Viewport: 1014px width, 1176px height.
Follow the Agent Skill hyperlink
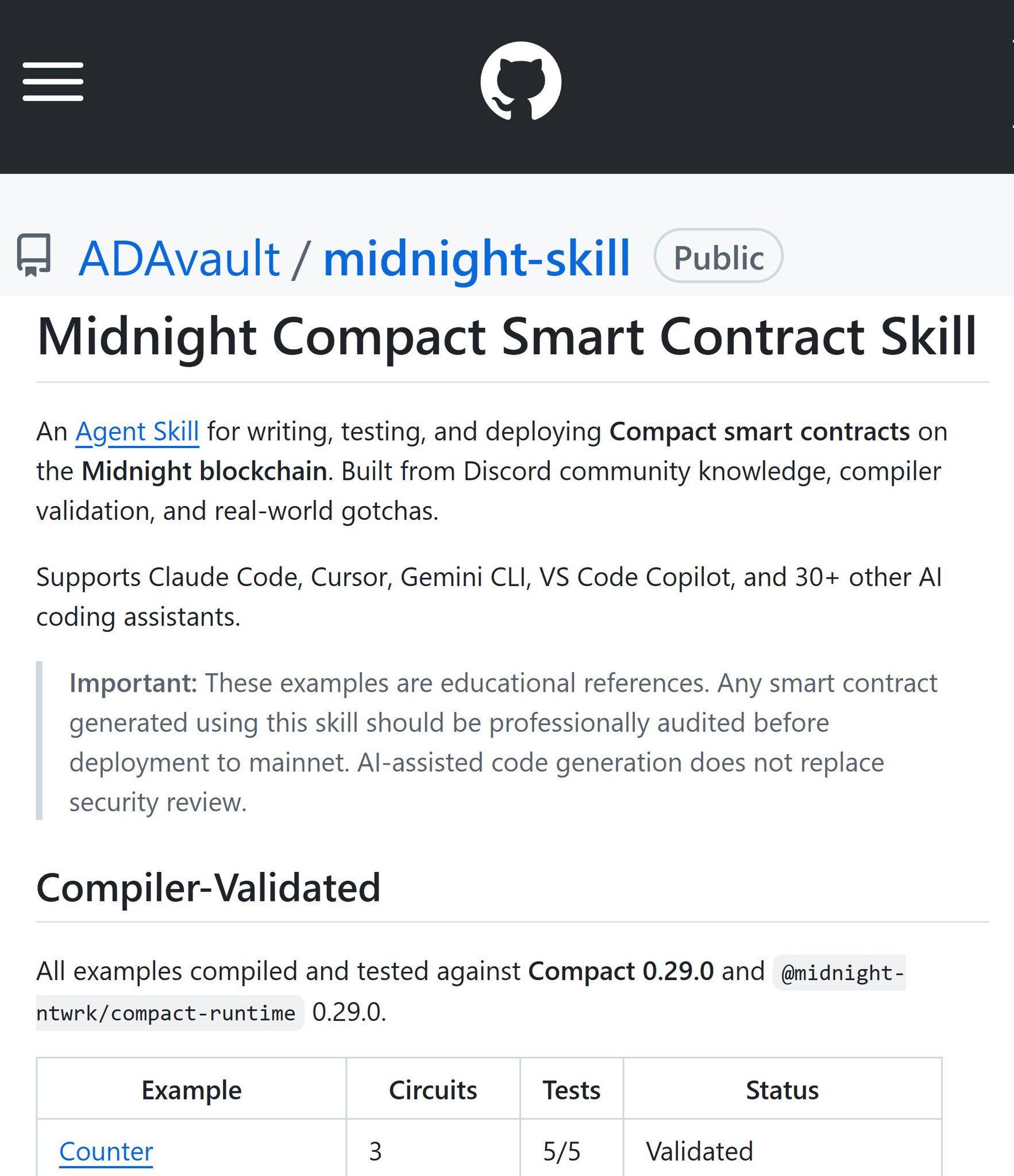point(137,431)
